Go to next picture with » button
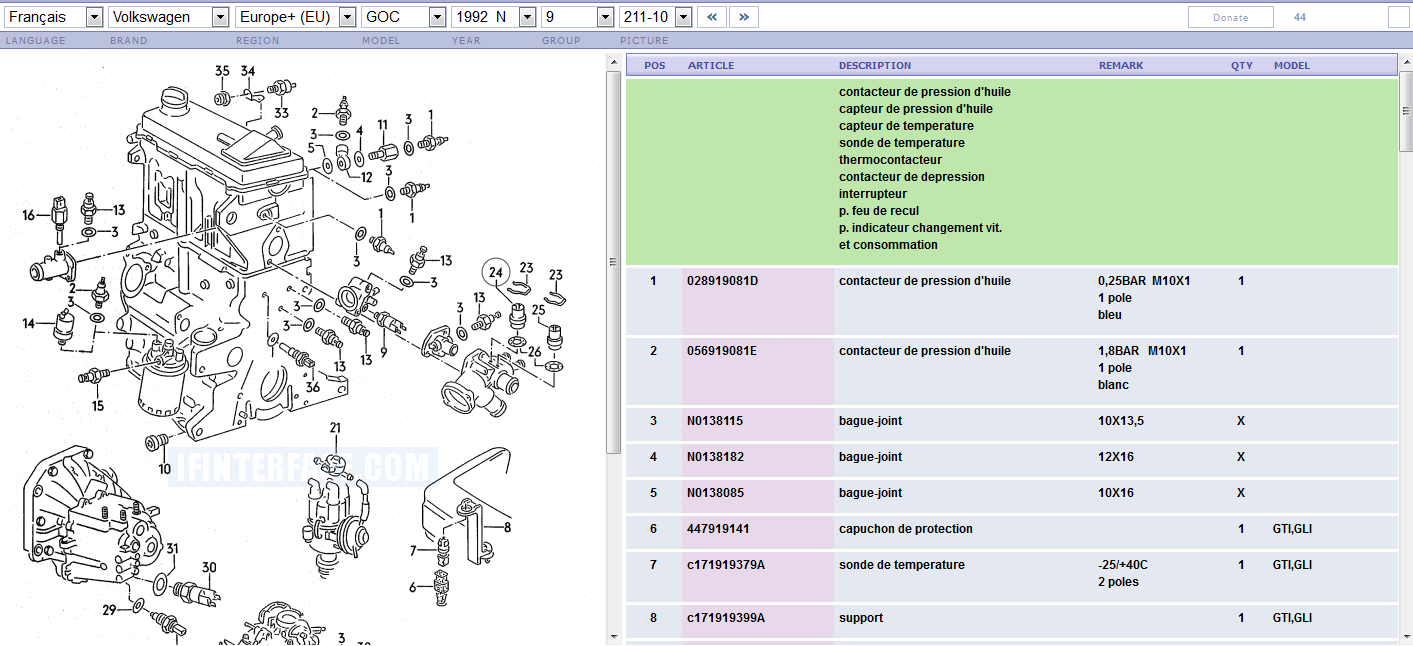 744,17
